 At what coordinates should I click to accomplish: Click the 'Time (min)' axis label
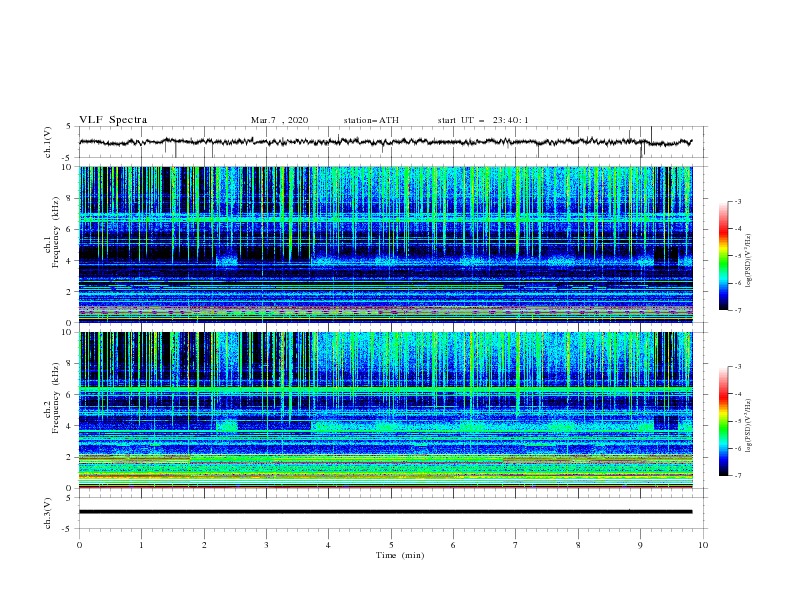400,555
